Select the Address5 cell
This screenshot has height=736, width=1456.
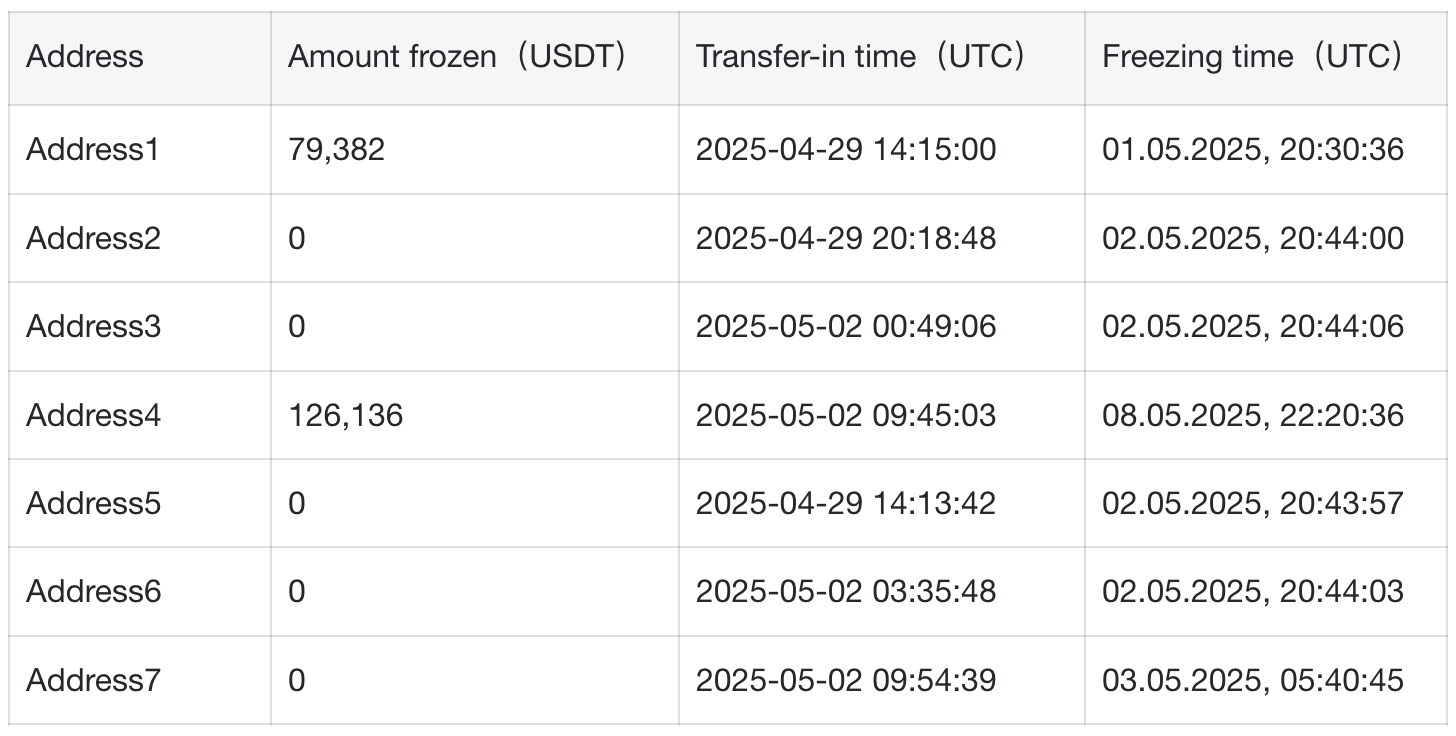pyautogui.click(x=93, y=503)
